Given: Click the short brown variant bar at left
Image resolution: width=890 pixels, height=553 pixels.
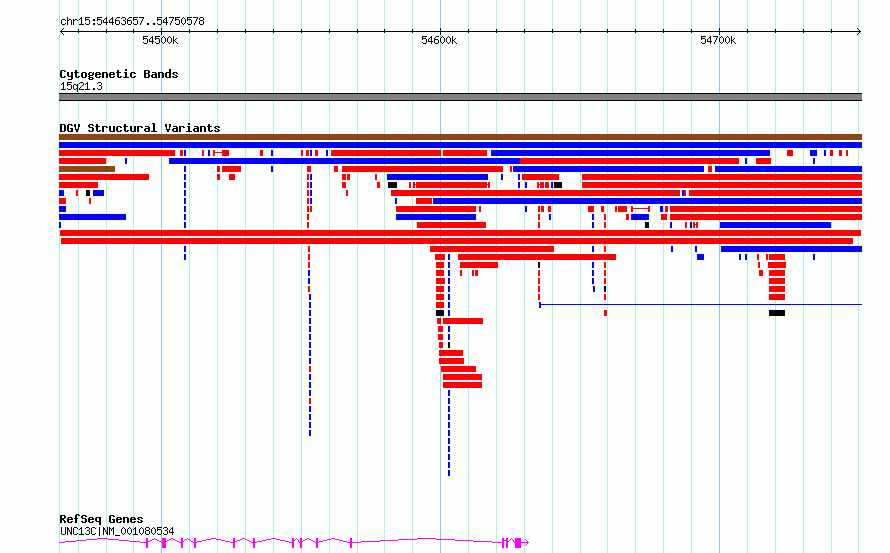Looking at the screenshot, I should coord(87,169).
